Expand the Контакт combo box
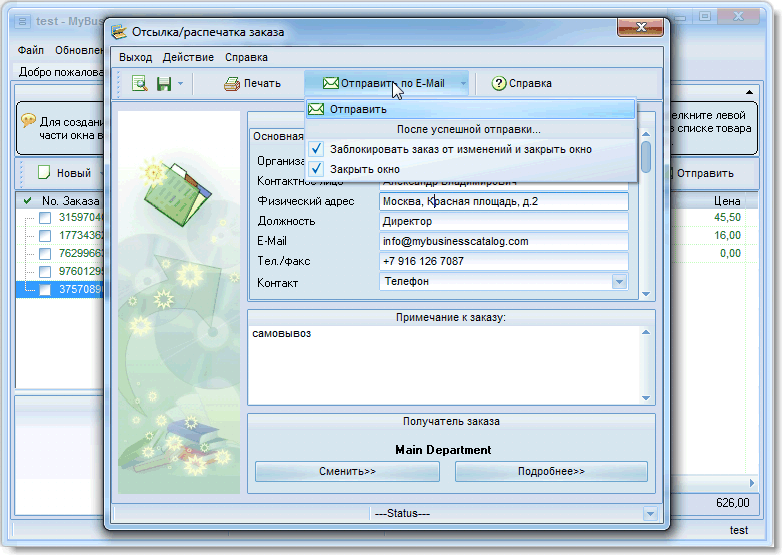The width and height of the screenshot is (782, 555). coord(619,283)
